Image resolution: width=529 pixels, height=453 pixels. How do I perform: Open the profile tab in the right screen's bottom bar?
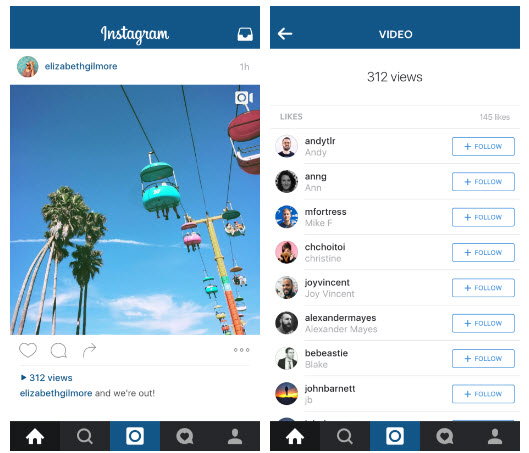[x=495, y=436]
